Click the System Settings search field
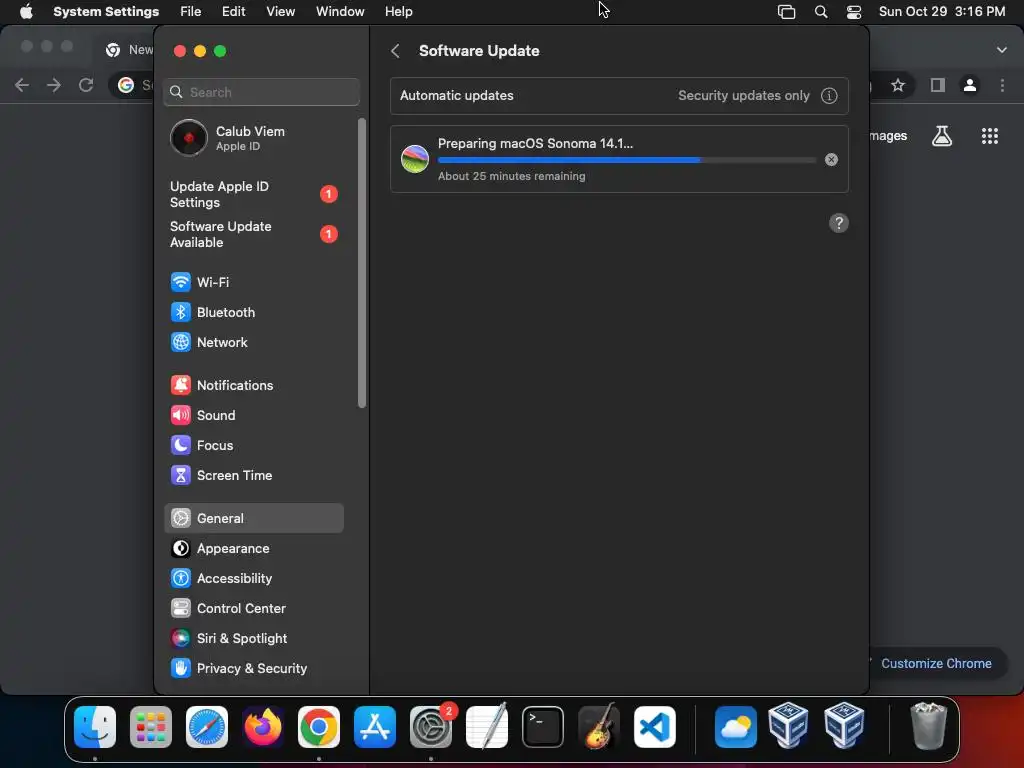 tap(261, 92)
